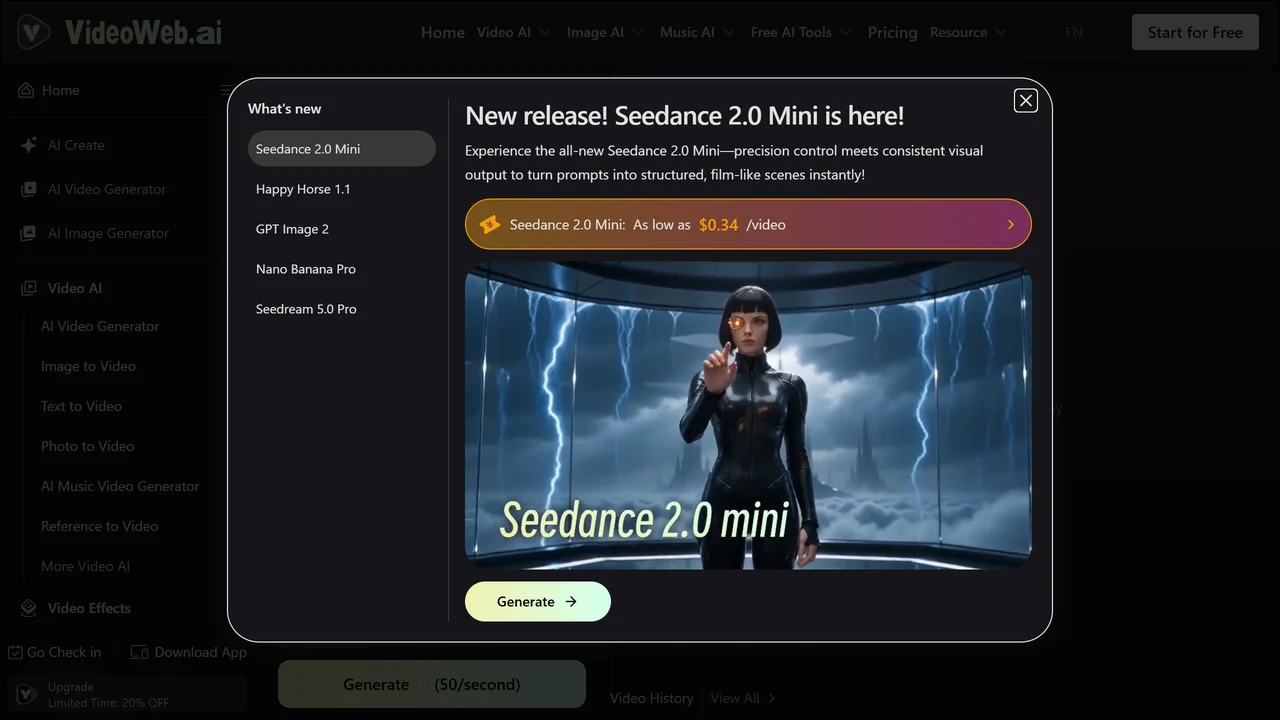Image resolution: width=1280 pixels, height=720 pixels.
Task: Open Home in the top navigation
Action: (442, 32)
